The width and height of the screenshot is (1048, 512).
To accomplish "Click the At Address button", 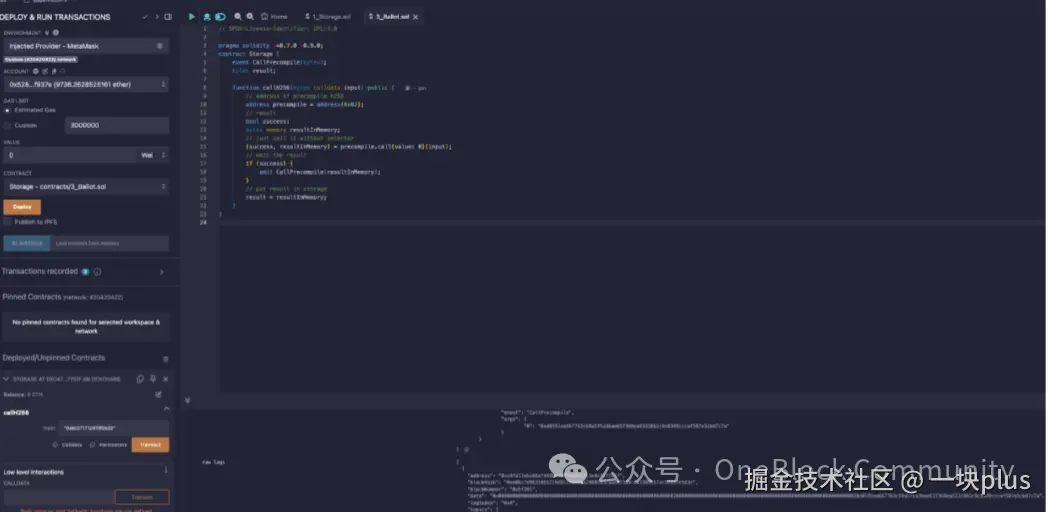I will [27, 243].
